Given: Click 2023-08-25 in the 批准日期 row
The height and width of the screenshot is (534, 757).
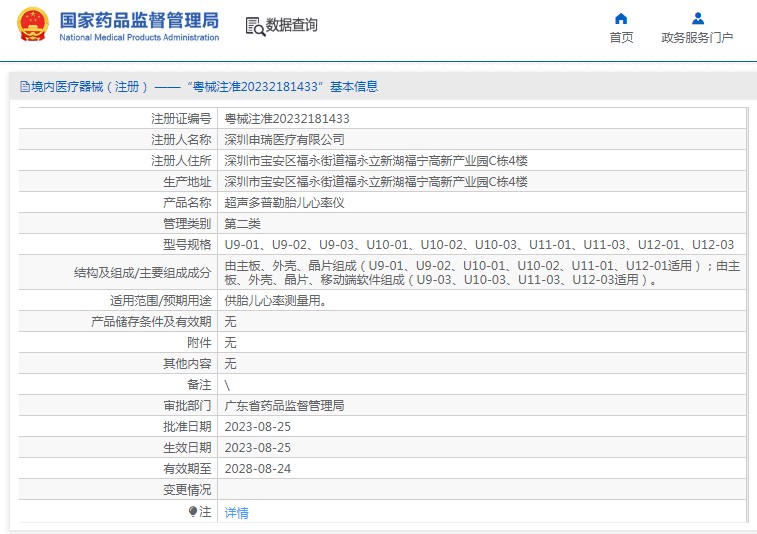Looking at the screenshot, I should coord(257,427).
